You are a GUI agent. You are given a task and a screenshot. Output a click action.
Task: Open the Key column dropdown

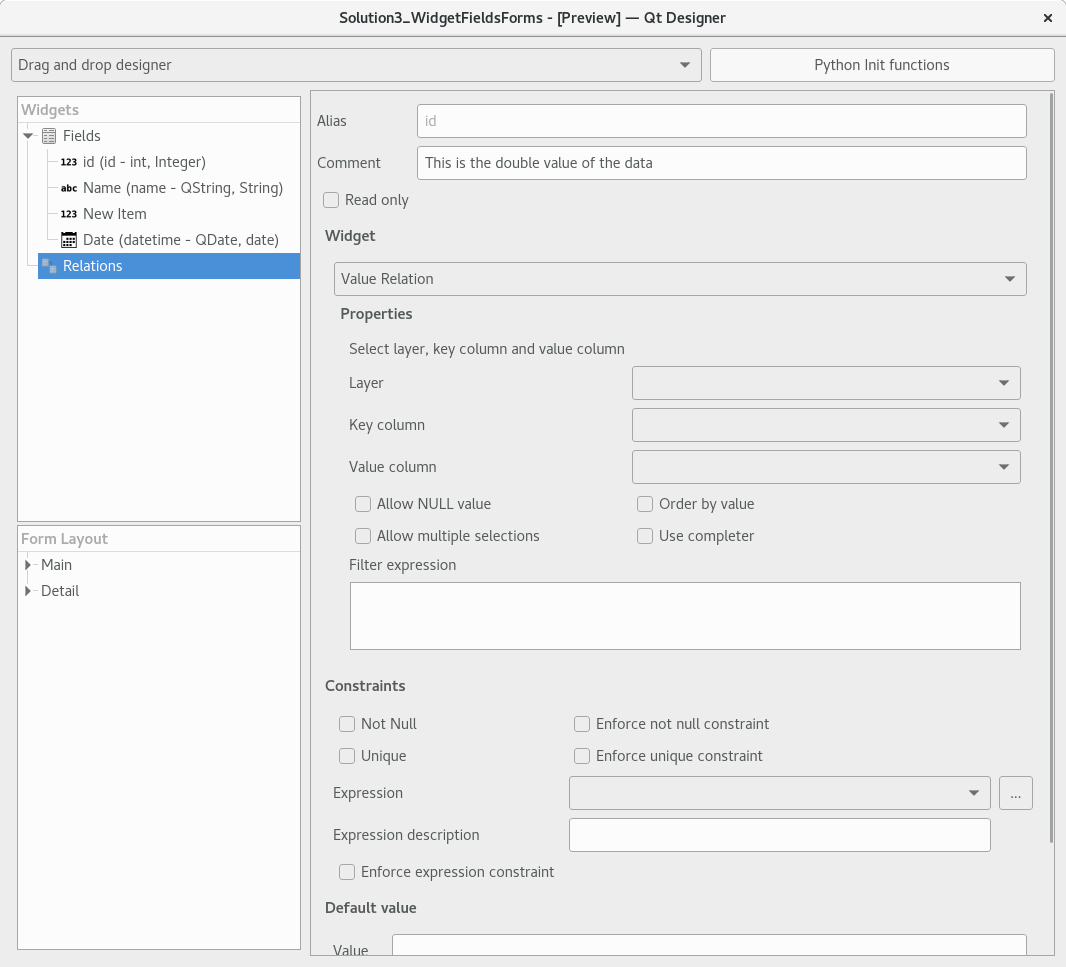click(826, 425)
